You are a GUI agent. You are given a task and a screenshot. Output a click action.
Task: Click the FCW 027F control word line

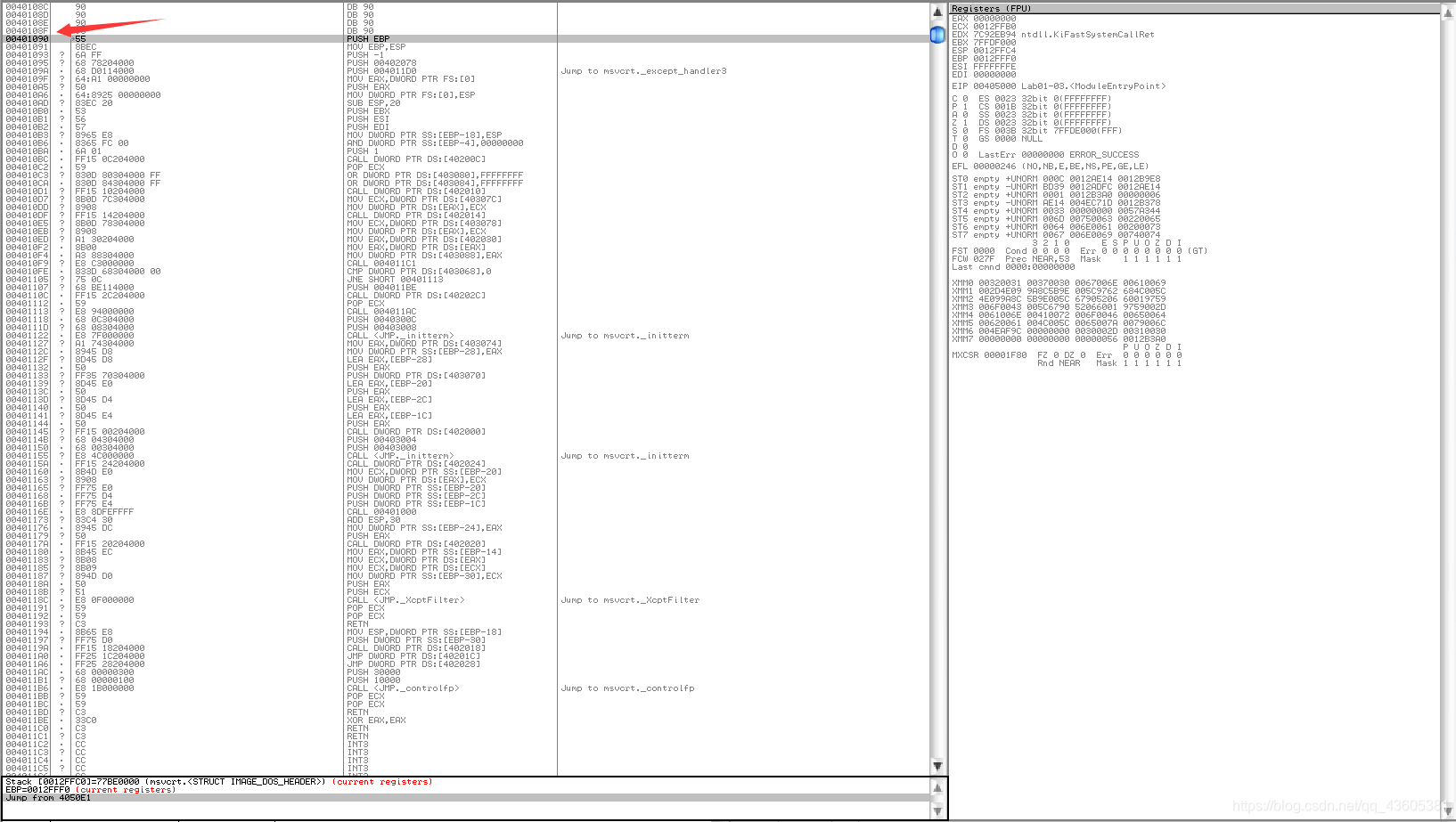[1067, 259]
